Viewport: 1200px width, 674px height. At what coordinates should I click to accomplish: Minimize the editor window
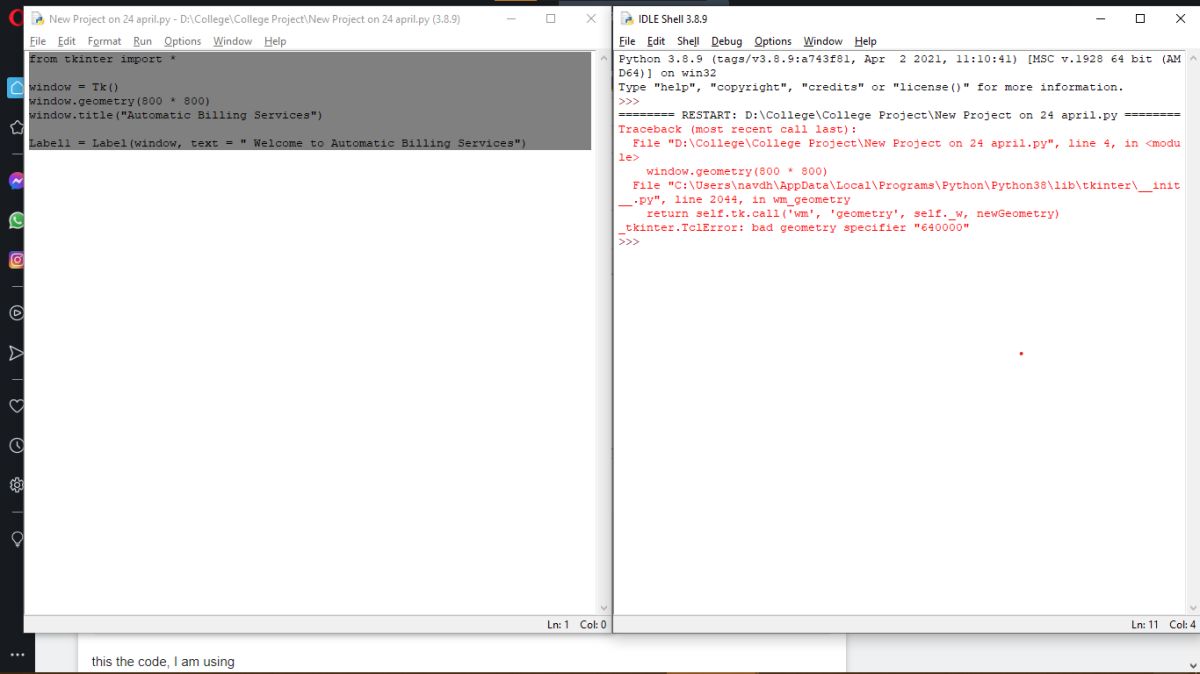[511, 19]
